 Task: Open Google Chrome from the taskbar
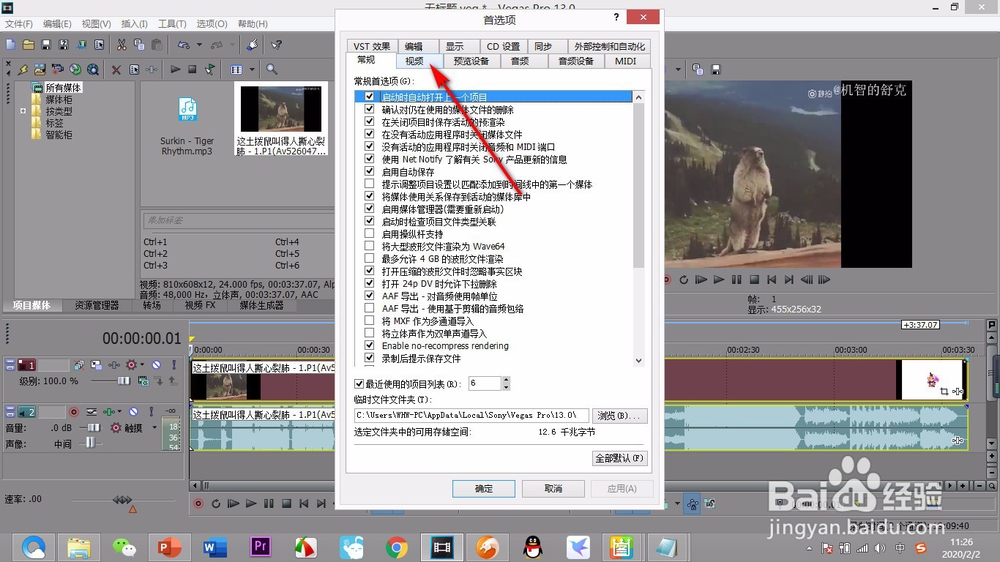click(397, 547)
